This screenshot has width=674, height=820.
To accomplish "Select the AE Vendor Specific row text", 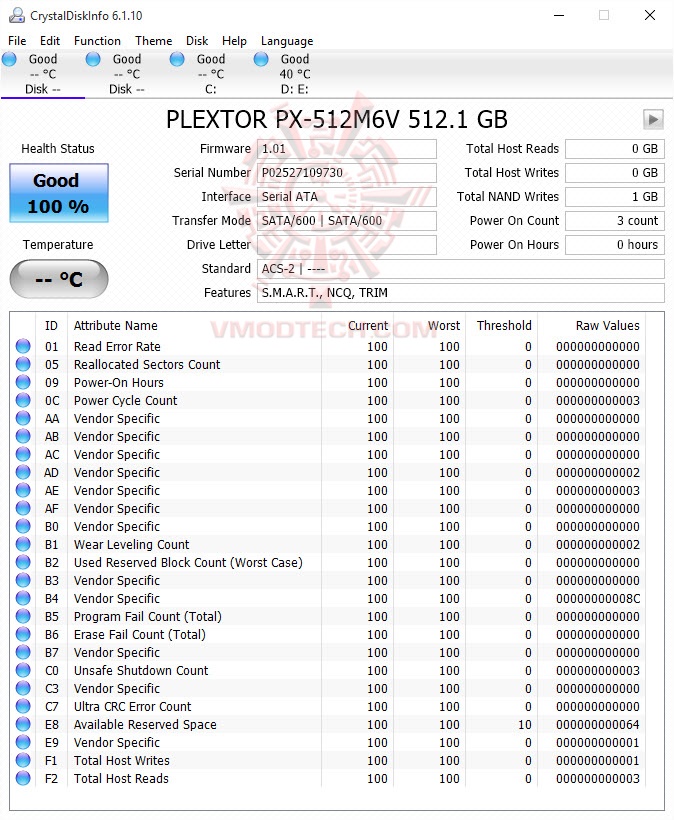I will tap(117, 491).
